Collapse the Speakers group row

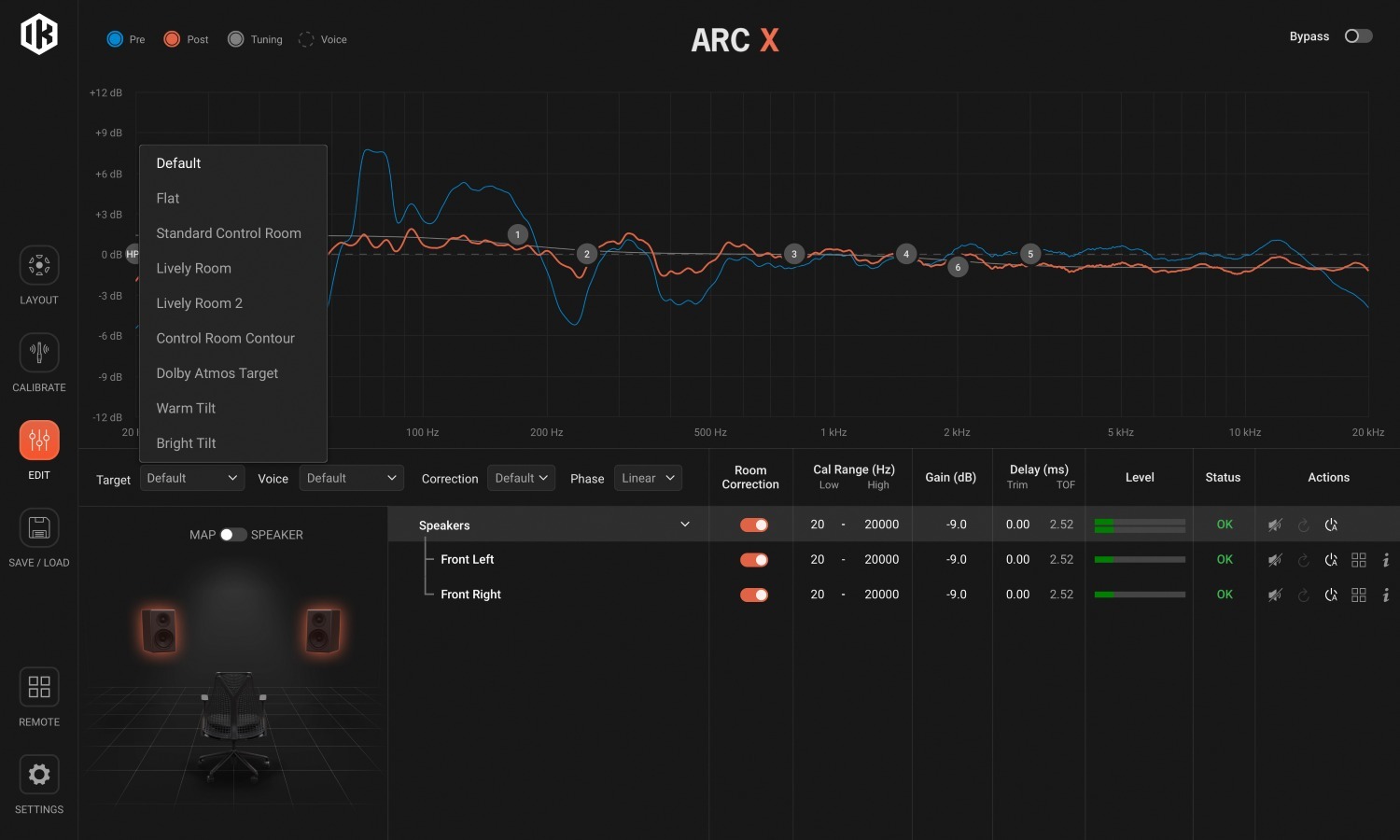(x=685, y=525)
